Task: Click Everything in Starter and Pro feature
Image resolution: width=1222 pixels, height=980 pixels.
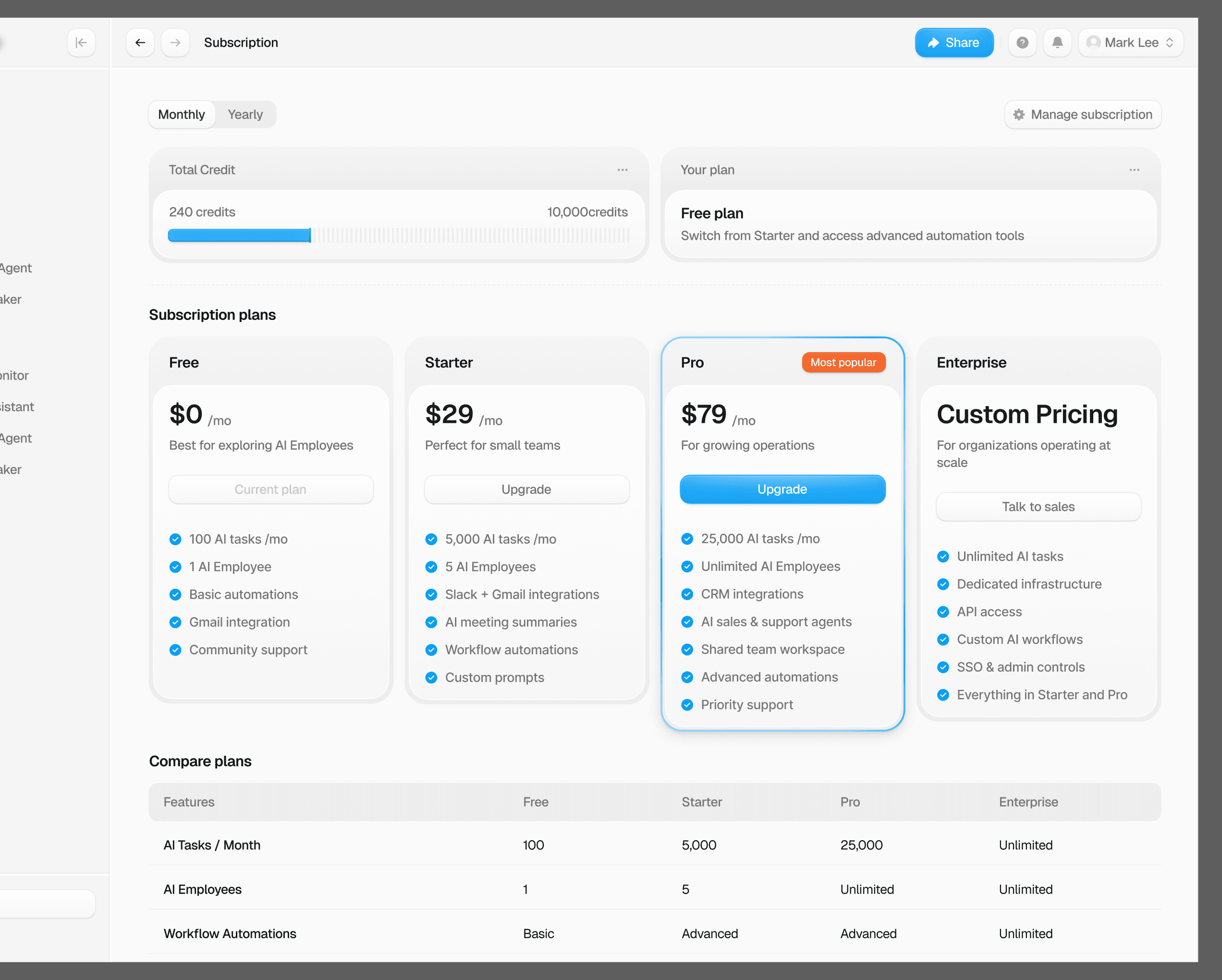Action: 1042,695
